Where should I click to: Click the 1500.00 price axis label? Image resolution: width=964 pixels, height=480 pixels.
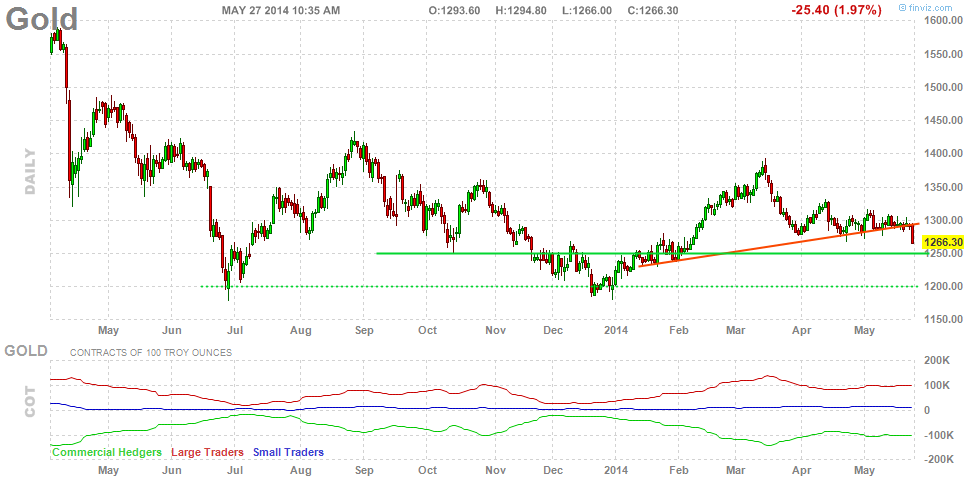pyautogui.click(x=943, y=88)
